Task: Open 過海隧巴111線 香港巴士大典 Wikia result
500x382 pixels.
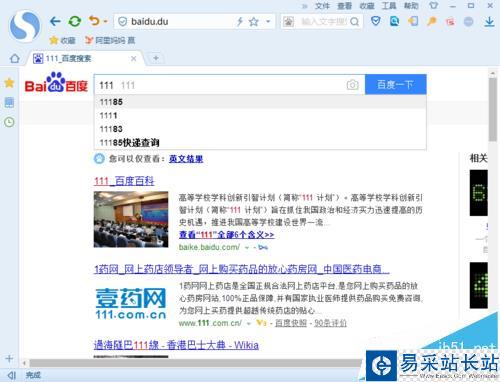Action: tap(176, 345)
